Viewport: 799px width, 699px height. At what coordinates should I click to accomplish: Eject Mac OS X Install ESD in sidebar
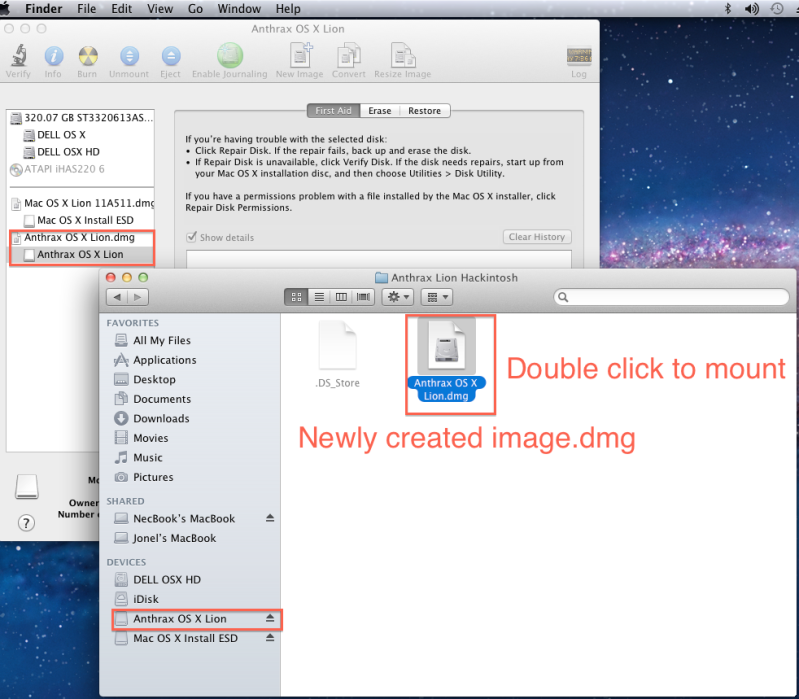tap(270, 638)
